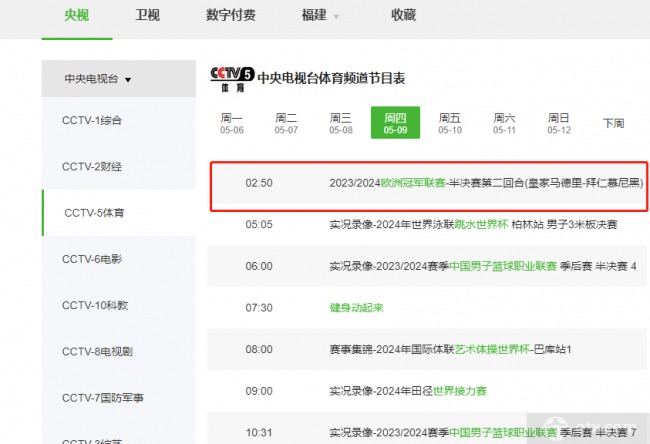Image resolution: width=650 pixels, height=444 pixels.
Task: Select CCTV-6电影 channel
Action: point(119,259)
